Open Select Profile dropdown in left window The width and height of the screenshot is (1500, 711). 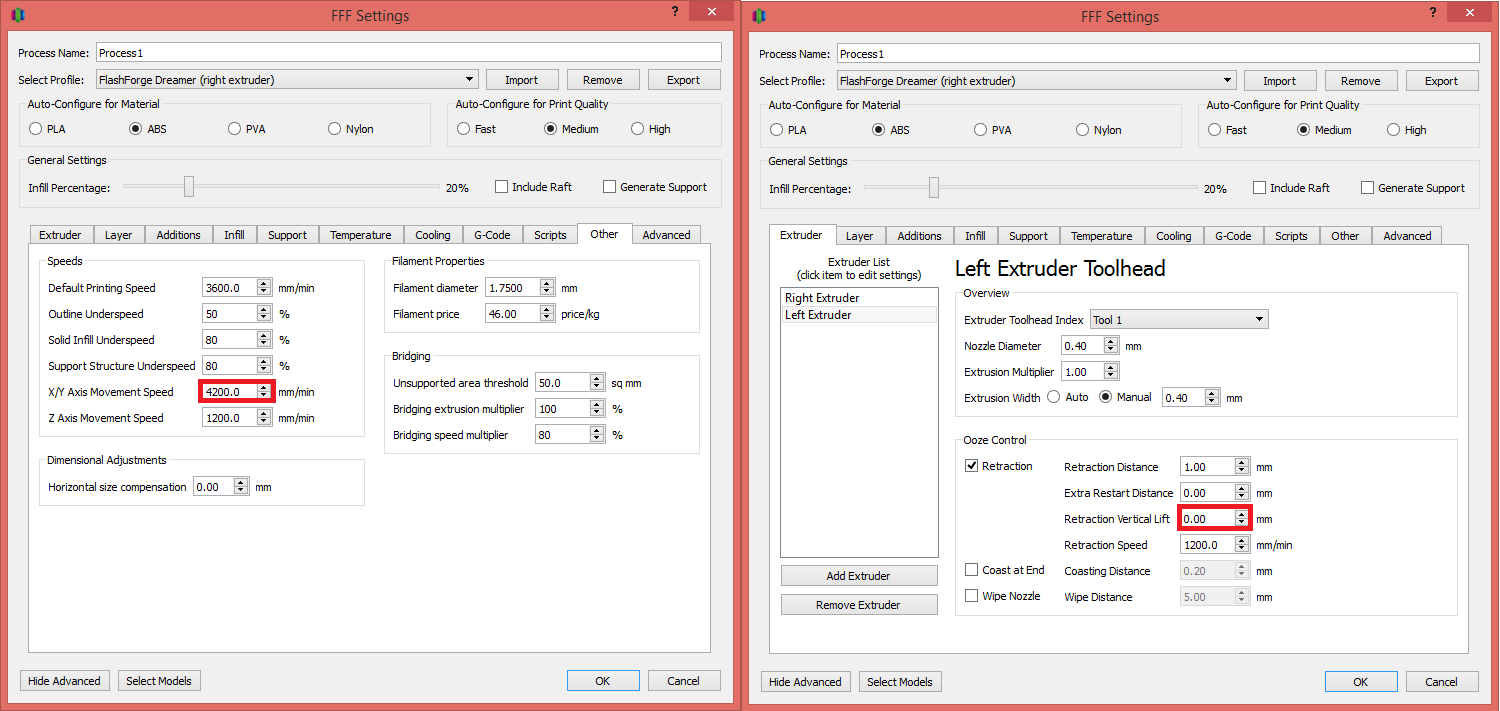pos(287,80)
